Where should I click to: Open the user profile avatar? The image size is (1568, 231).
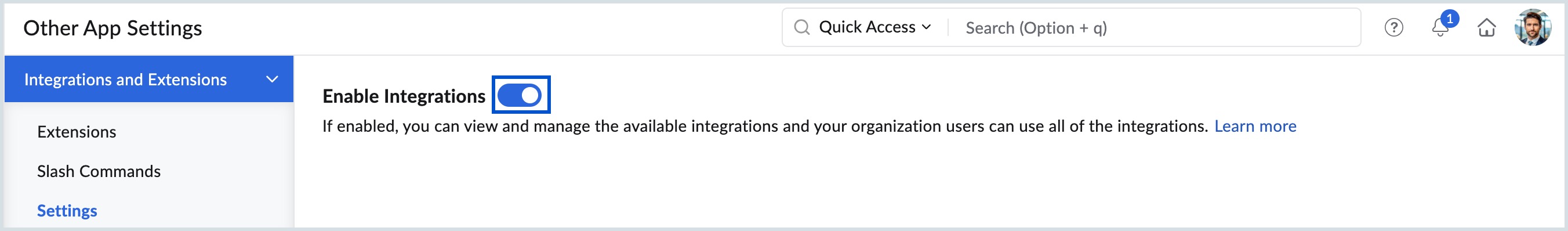coord(1533,27)
